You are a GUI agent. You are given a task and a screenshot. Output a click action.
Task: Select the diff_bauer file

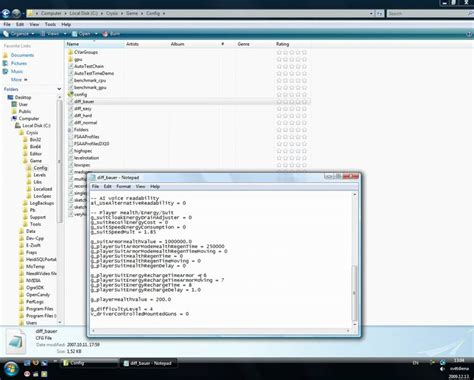pyautogui.click(x=84, y=101)
